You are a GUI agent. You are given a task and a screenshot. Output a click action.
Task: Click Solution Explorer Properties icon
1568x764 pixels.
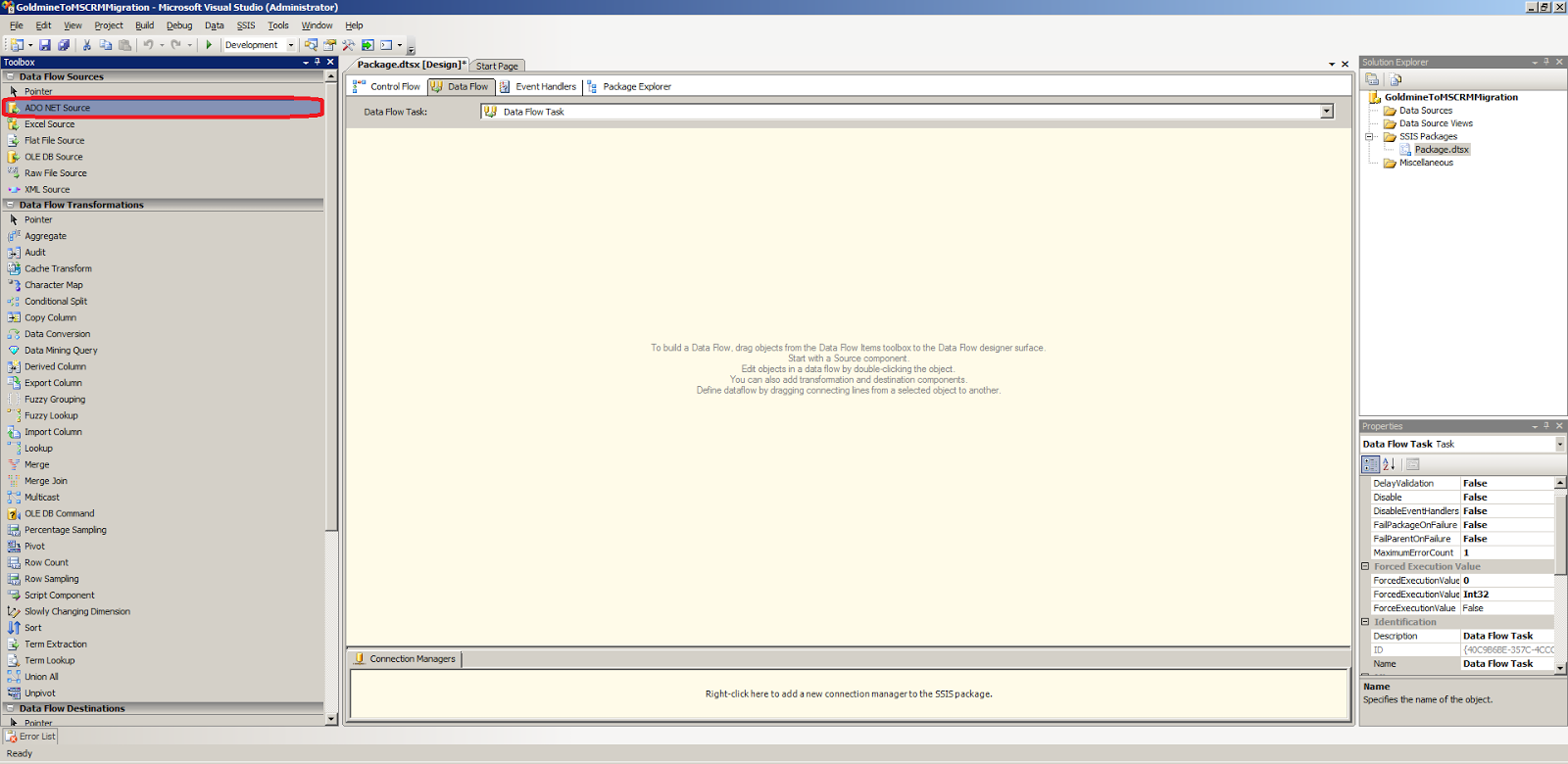click(x=1372, y=79)
